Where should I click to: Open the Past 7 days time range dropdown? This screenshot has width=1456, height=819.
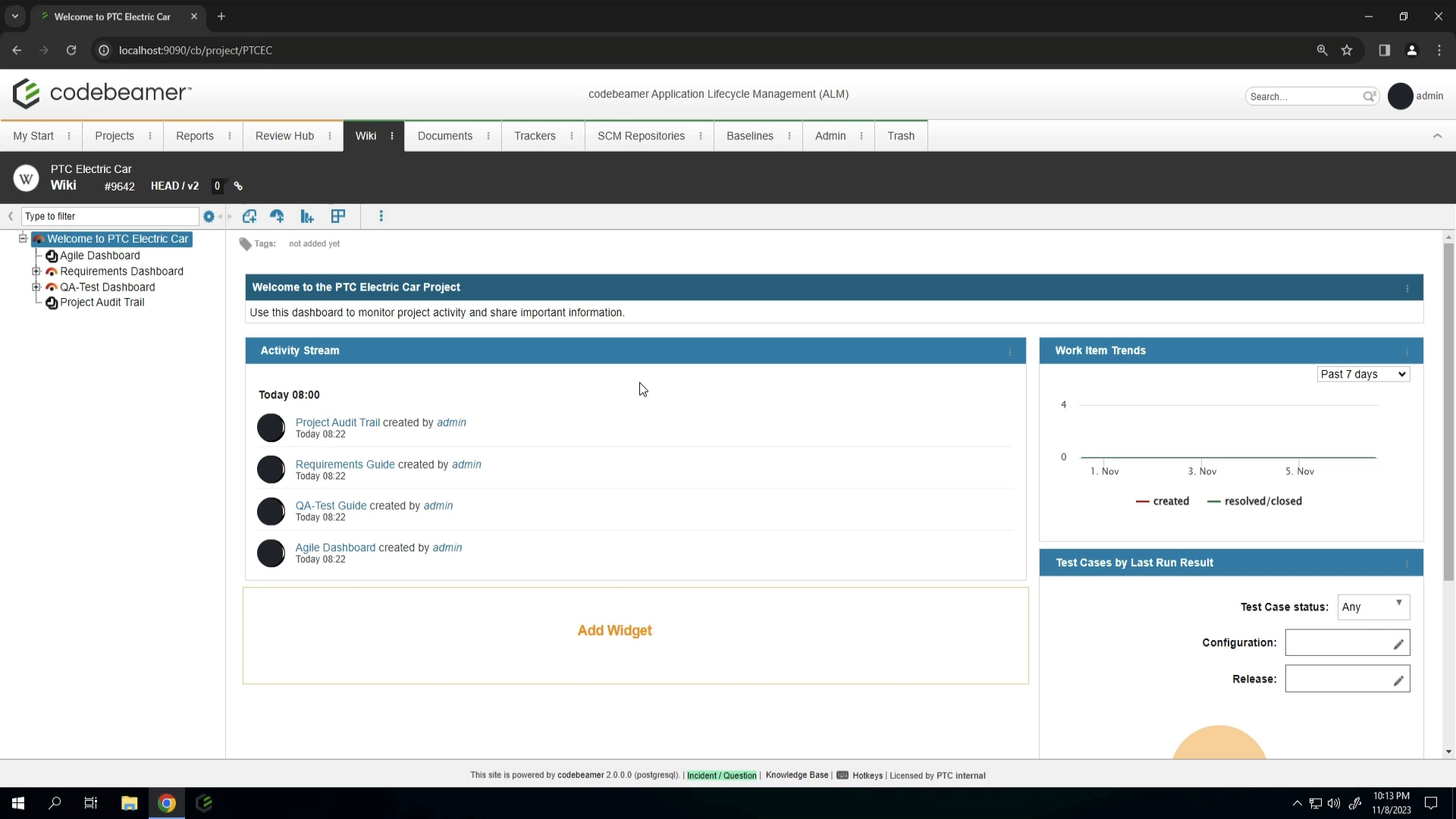coord(1363,374)
